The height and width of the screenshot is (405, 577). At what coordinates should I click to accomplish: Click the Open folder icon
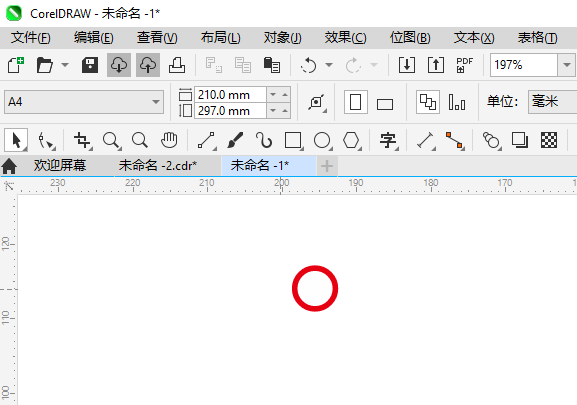[x=45, y=65]
